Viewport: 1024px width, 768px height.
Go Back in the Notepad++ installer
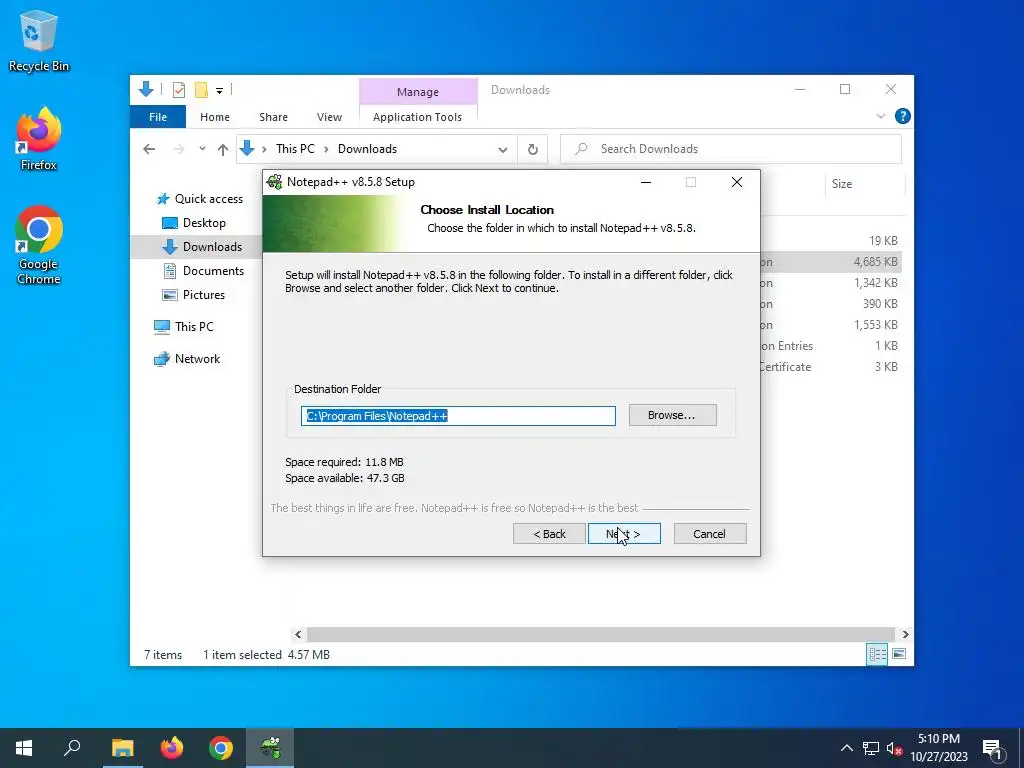tap(549, 534)
